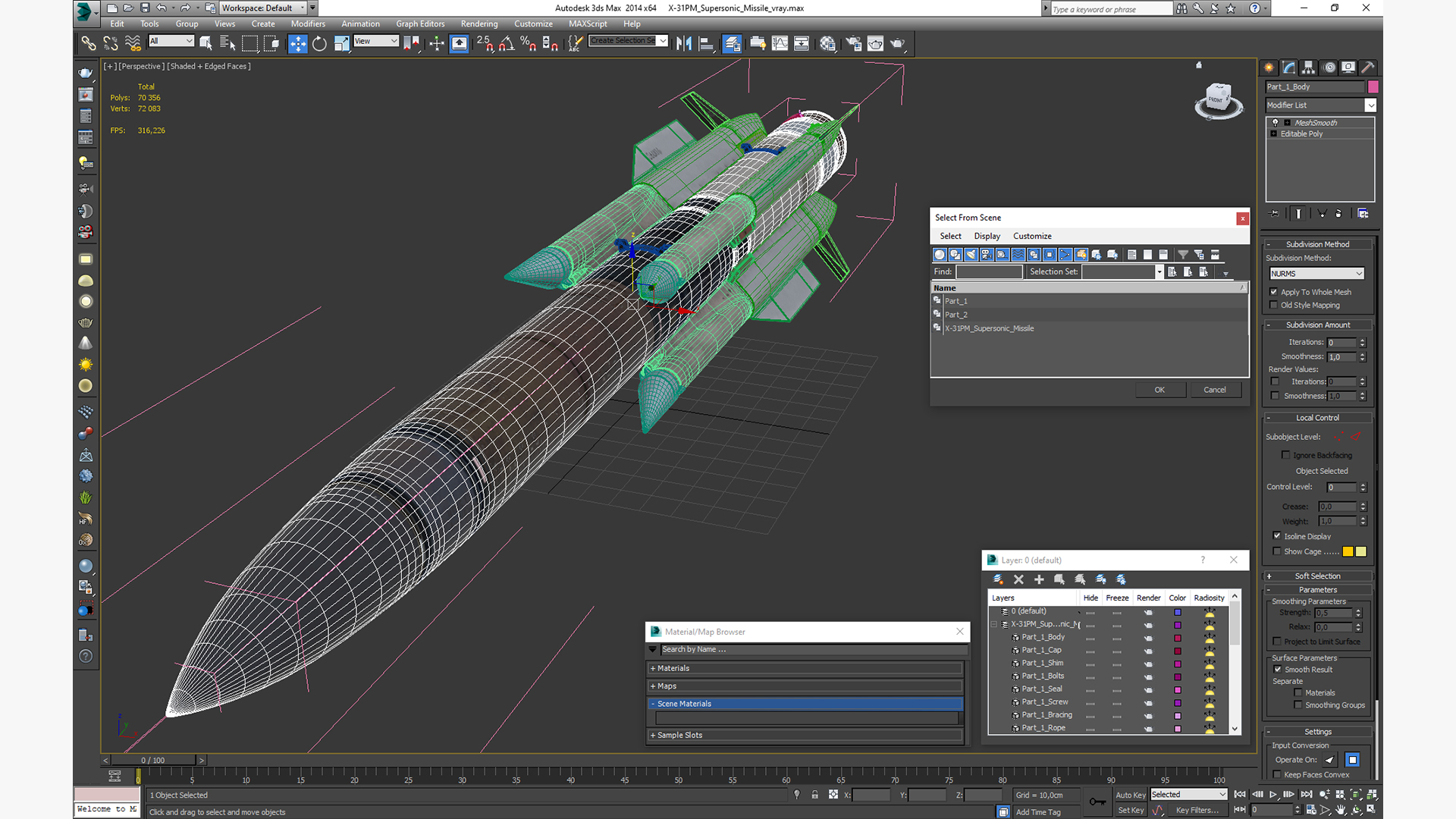Open the Curve Editor icon

(780, 43)
